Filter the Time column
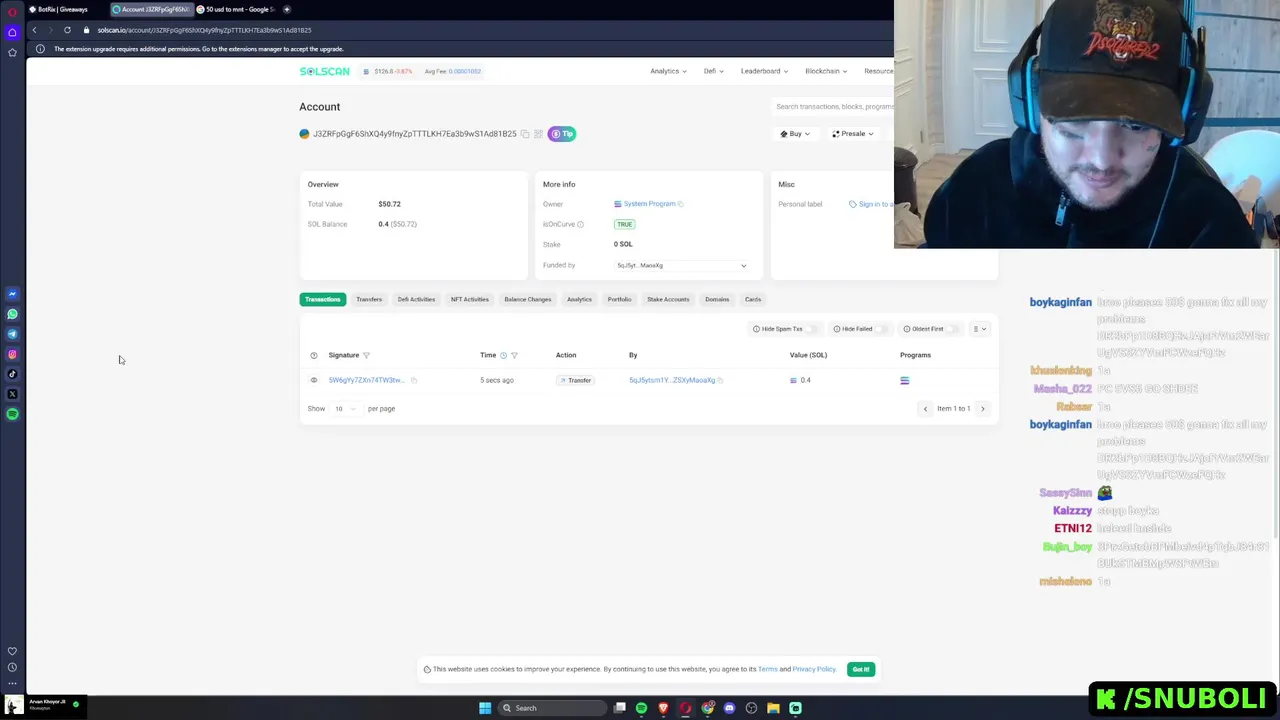This screenshot has height=720, width=1280. click(514, 355)
